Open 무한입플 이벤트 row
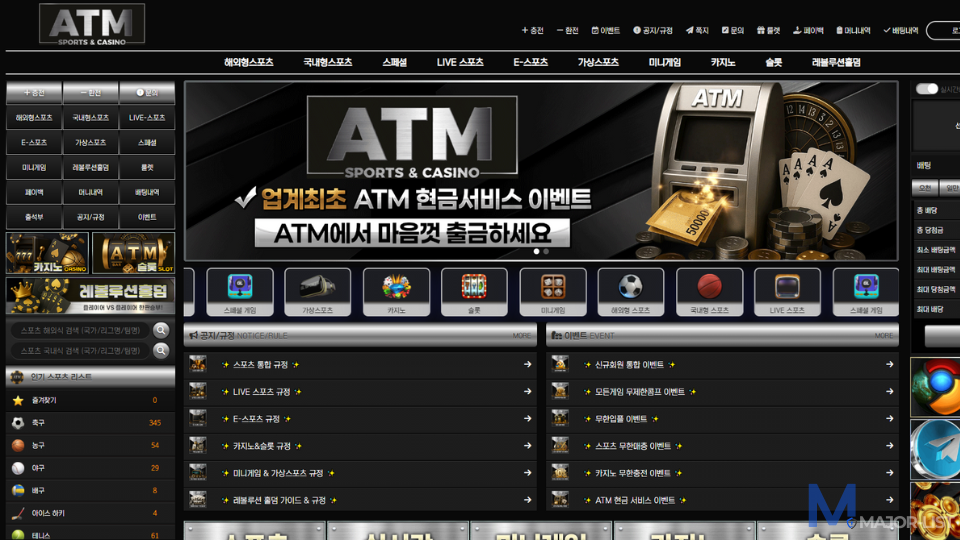The image size is (960, 540). point(722,419)
